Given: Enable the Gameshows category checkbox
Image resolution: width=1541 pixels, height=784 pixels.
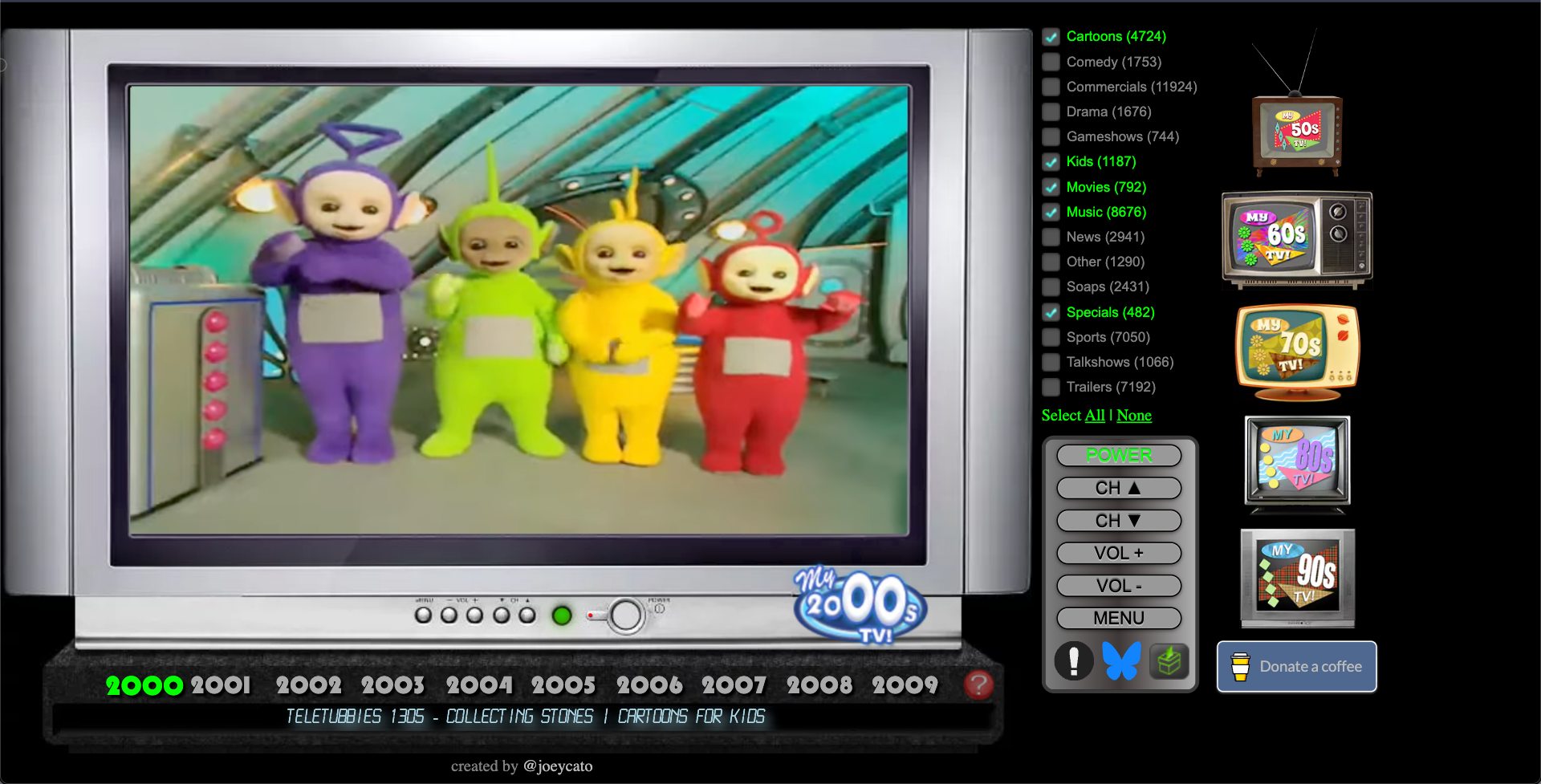Looking at the screenshot, I should tap(1051, 136).
